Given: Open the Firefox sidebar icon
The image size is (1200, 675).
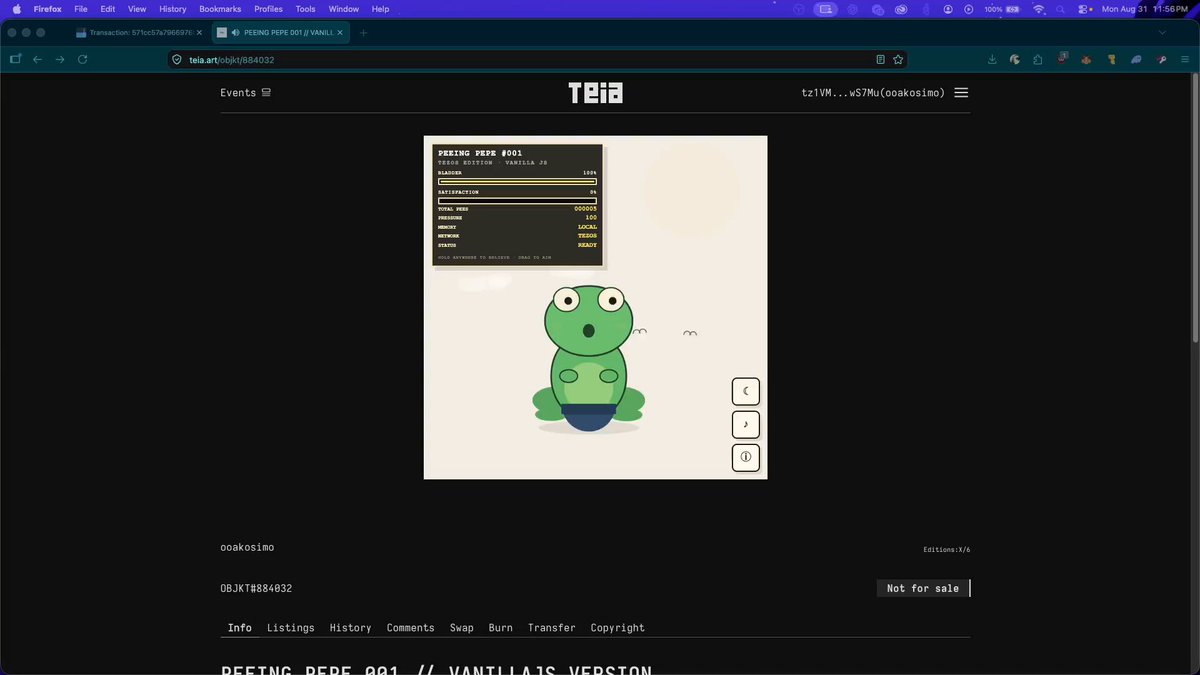Looking at the screenshot, I should (x=15, y=60).
